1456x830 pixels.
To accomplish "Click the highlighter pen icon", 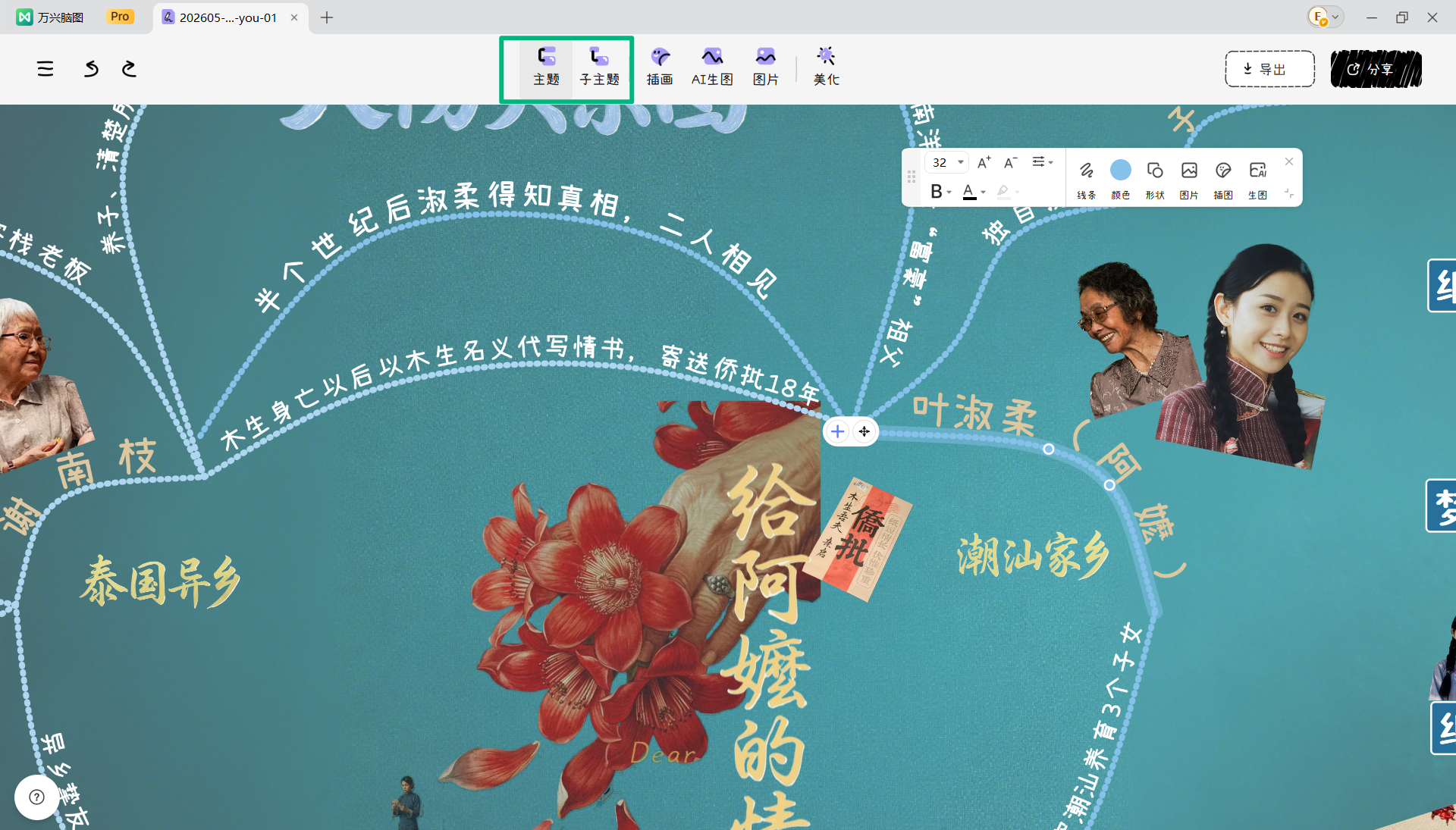I will tap(1003, 192).
